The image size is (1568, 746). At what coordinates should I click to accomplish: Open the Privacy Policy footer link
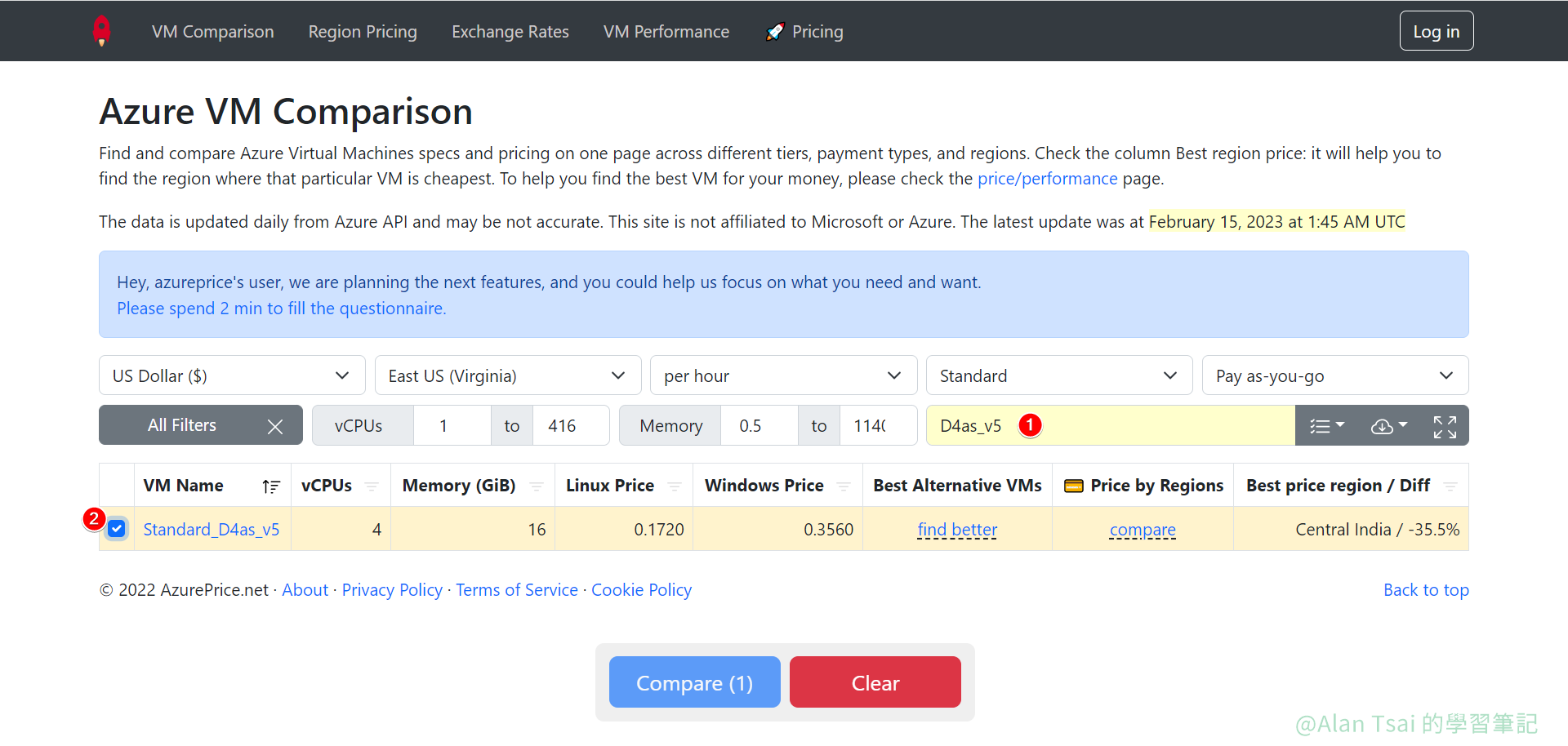point(392,590)
